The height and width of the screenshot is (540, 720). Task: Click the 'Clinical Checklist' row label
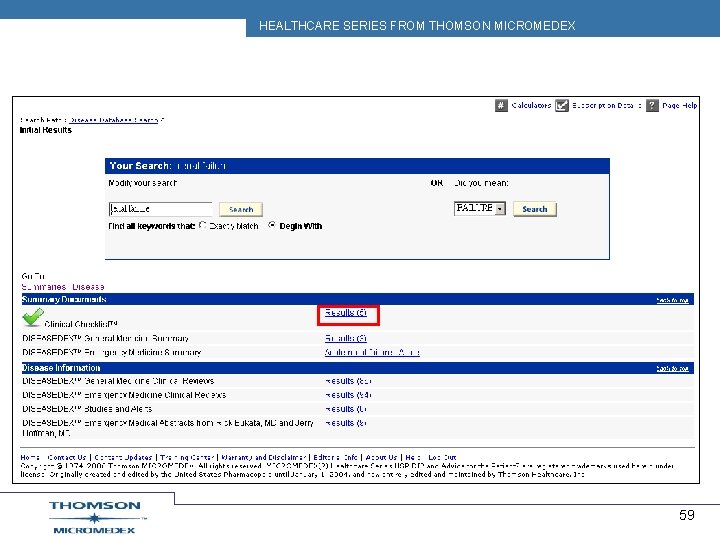coord(81,324)
